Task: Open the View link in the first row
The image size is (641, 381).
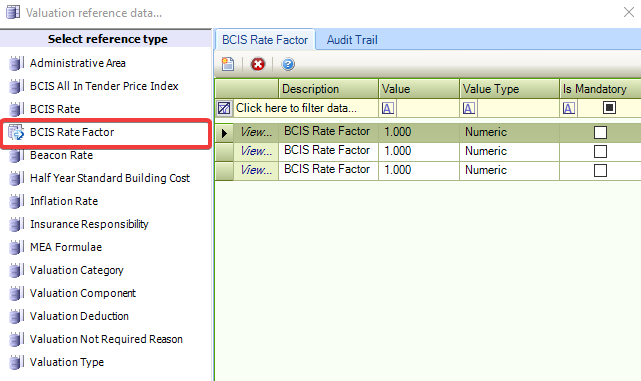Action: [256, 132]
